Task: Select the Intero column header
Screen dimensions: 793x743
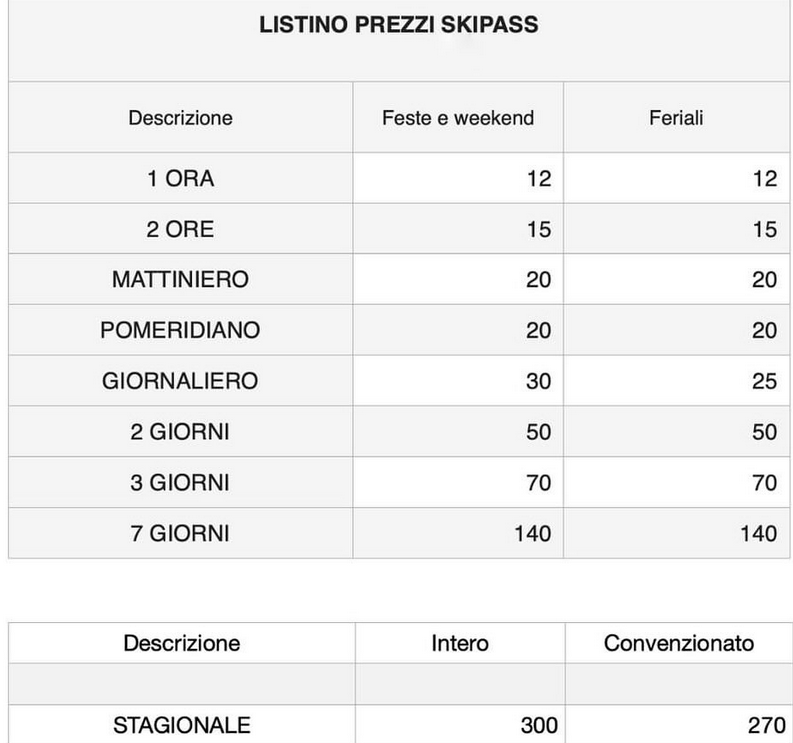Action: point(460,643)
